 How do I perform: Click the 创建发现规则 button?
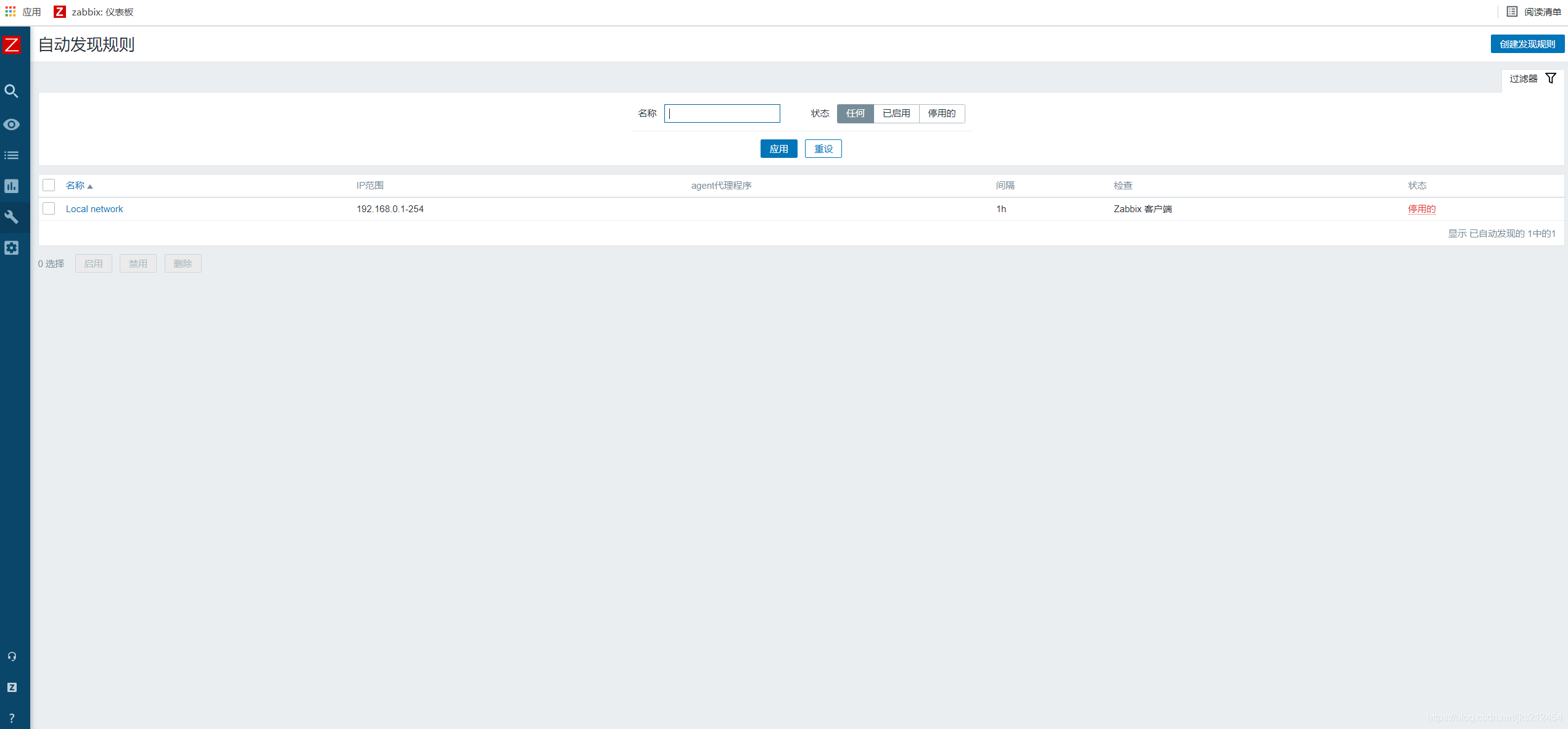[1527, 44]
